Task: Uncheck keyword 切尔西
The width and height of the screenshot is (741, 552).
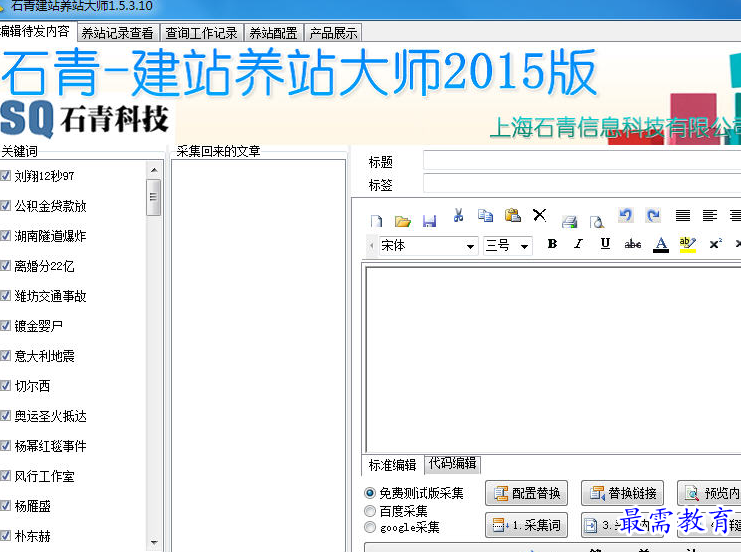Action: pyautogui.click(x=5, y=386)
